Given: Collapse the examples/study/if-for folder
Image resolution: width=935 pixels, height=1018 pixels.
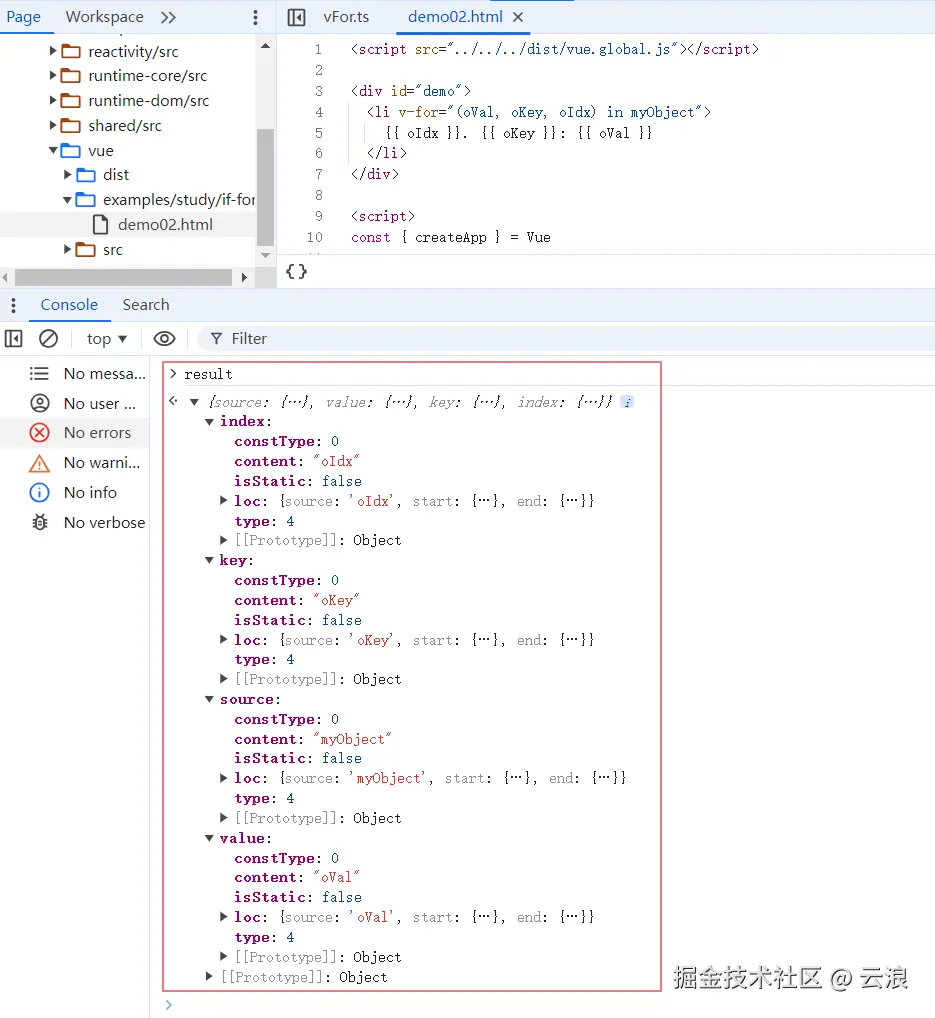Looking at the screenshot, I should click(68, 200).
